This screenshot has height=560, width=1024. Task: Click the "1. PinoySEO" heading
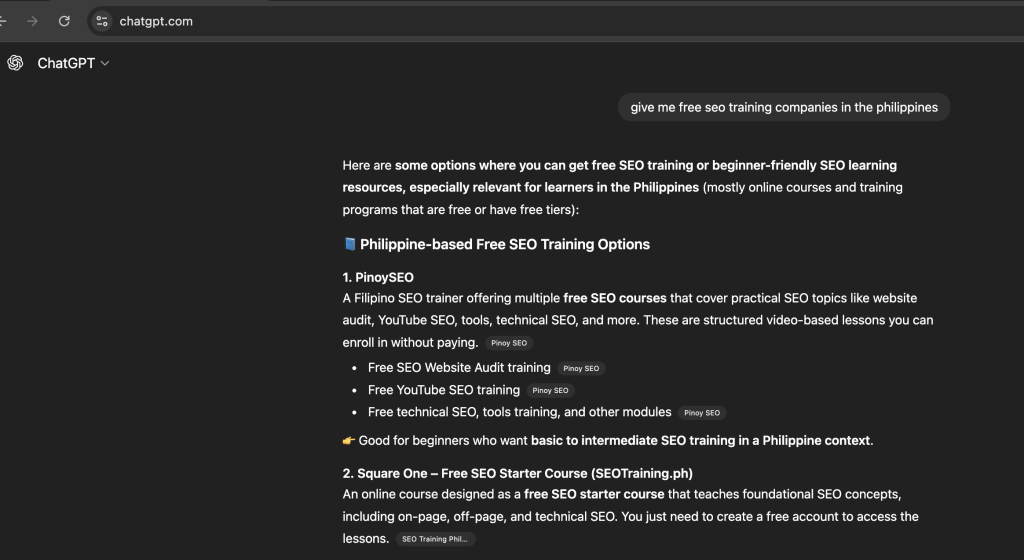point(378,277)
